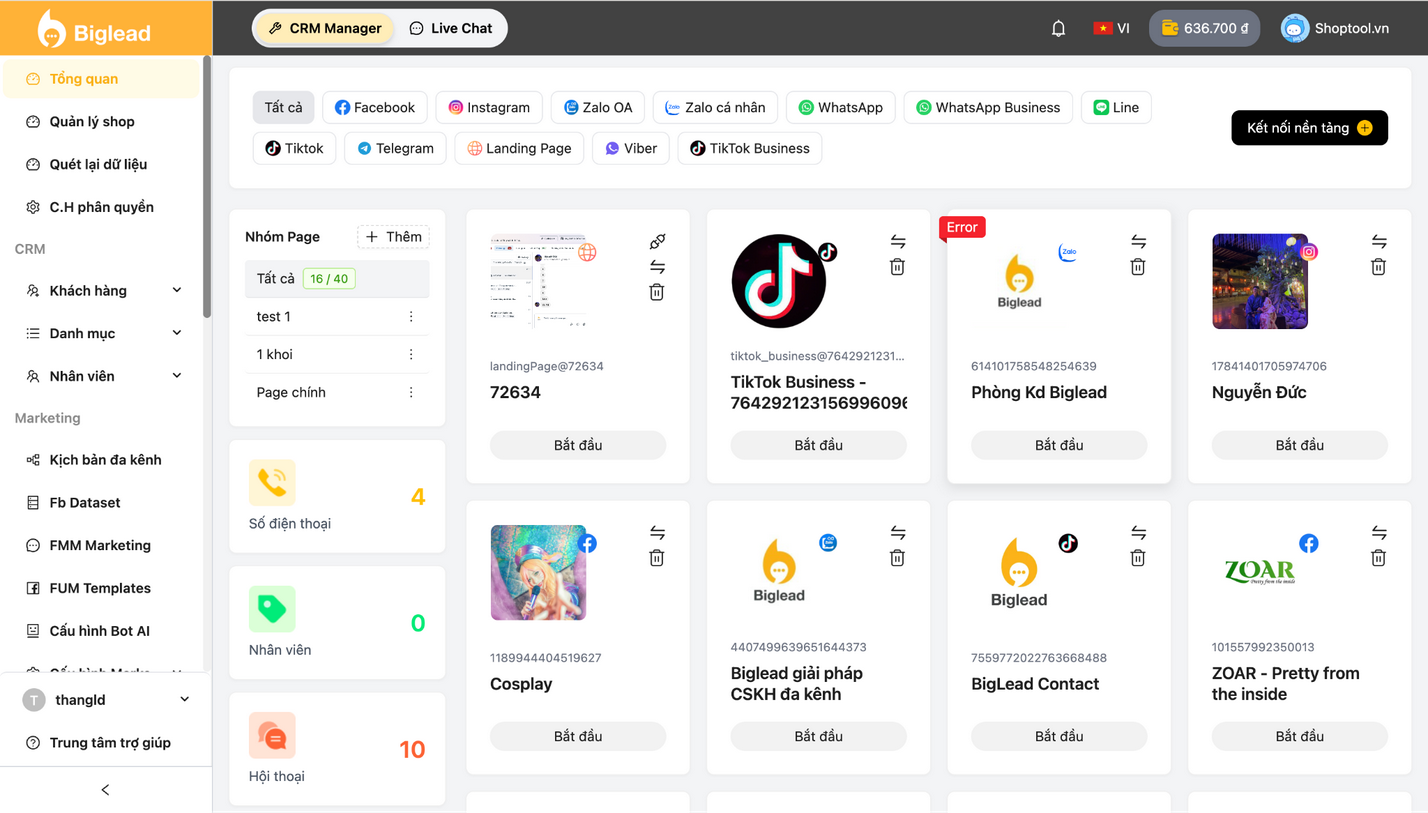1428x813 pixels.
Task: Switch to the Live Chat tab
Action: tap(451, 28)
